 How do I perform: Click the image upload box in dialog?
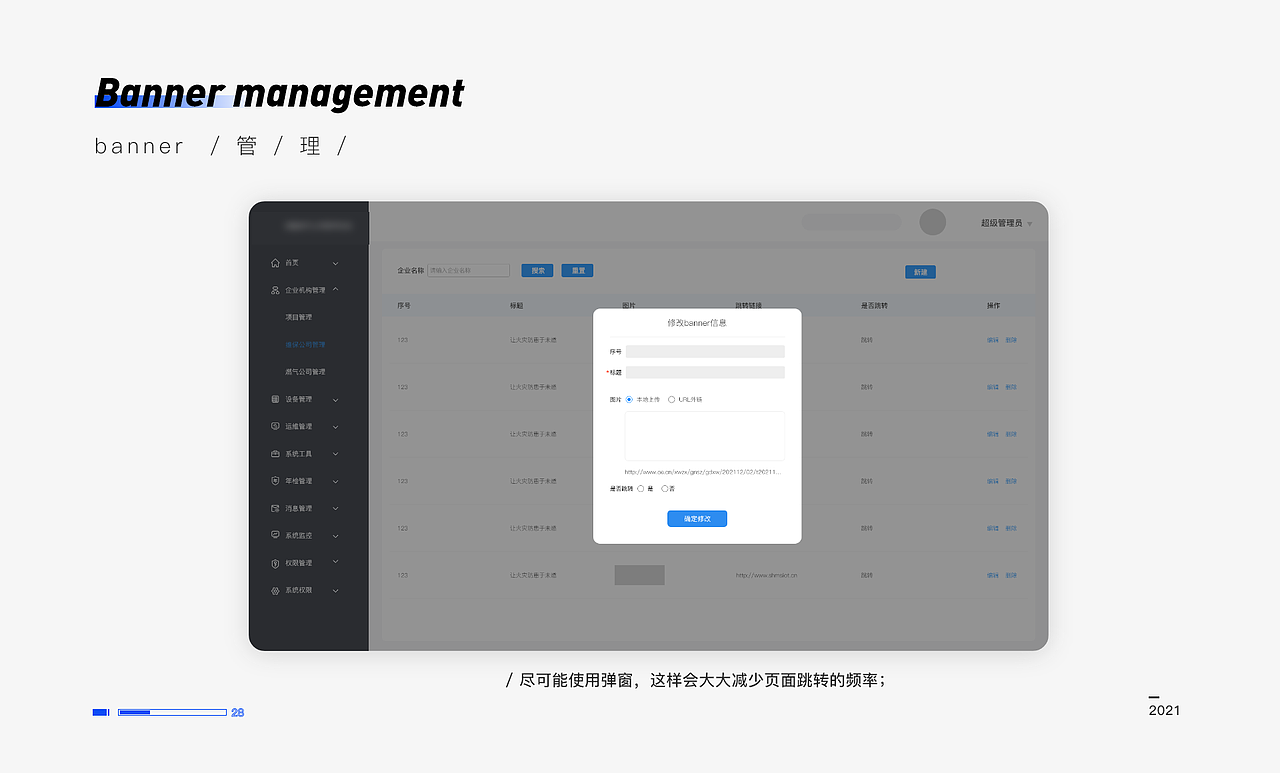click(x=705, y=436)
